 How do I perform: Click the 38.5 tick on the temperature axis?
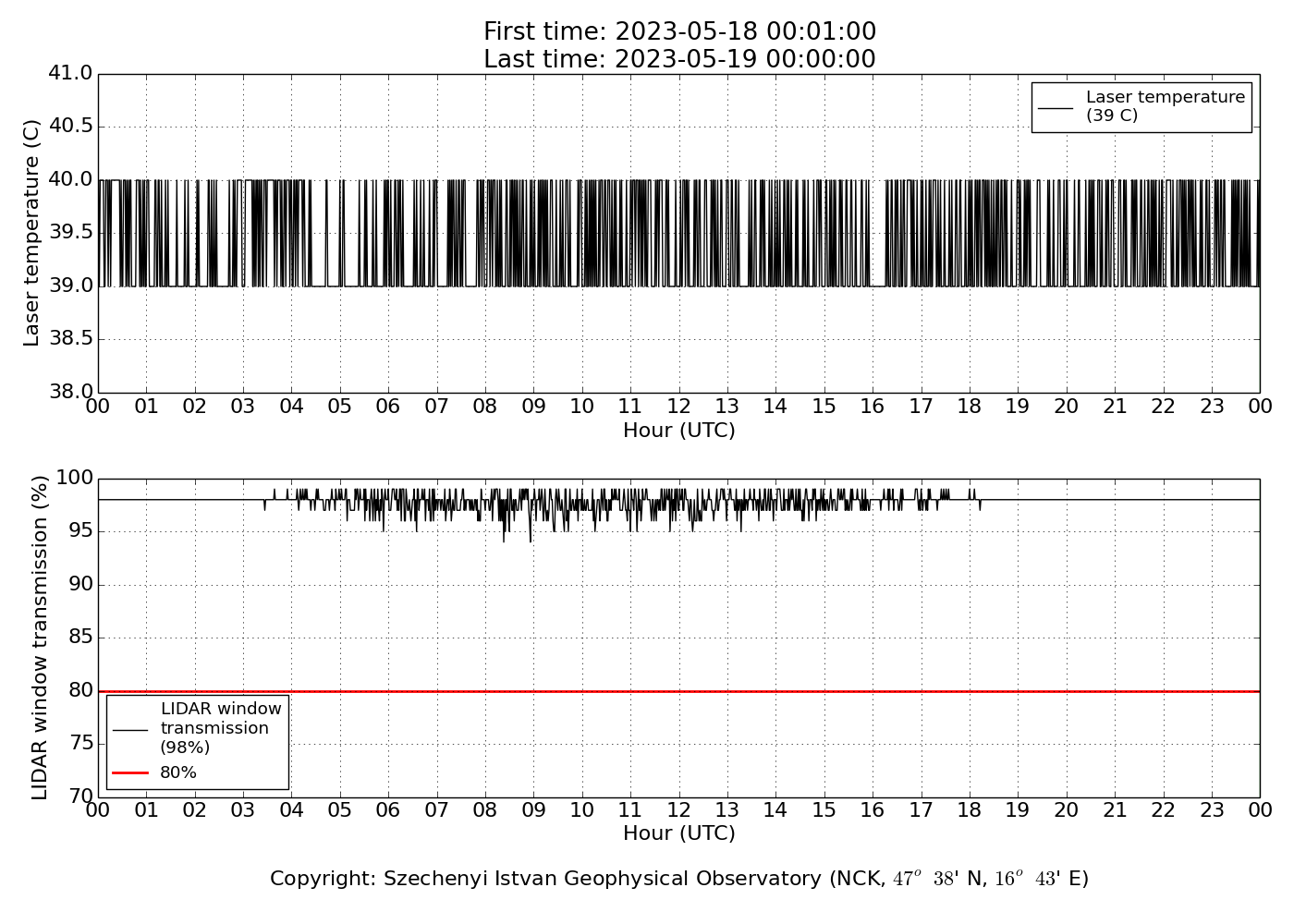[70, 339]
